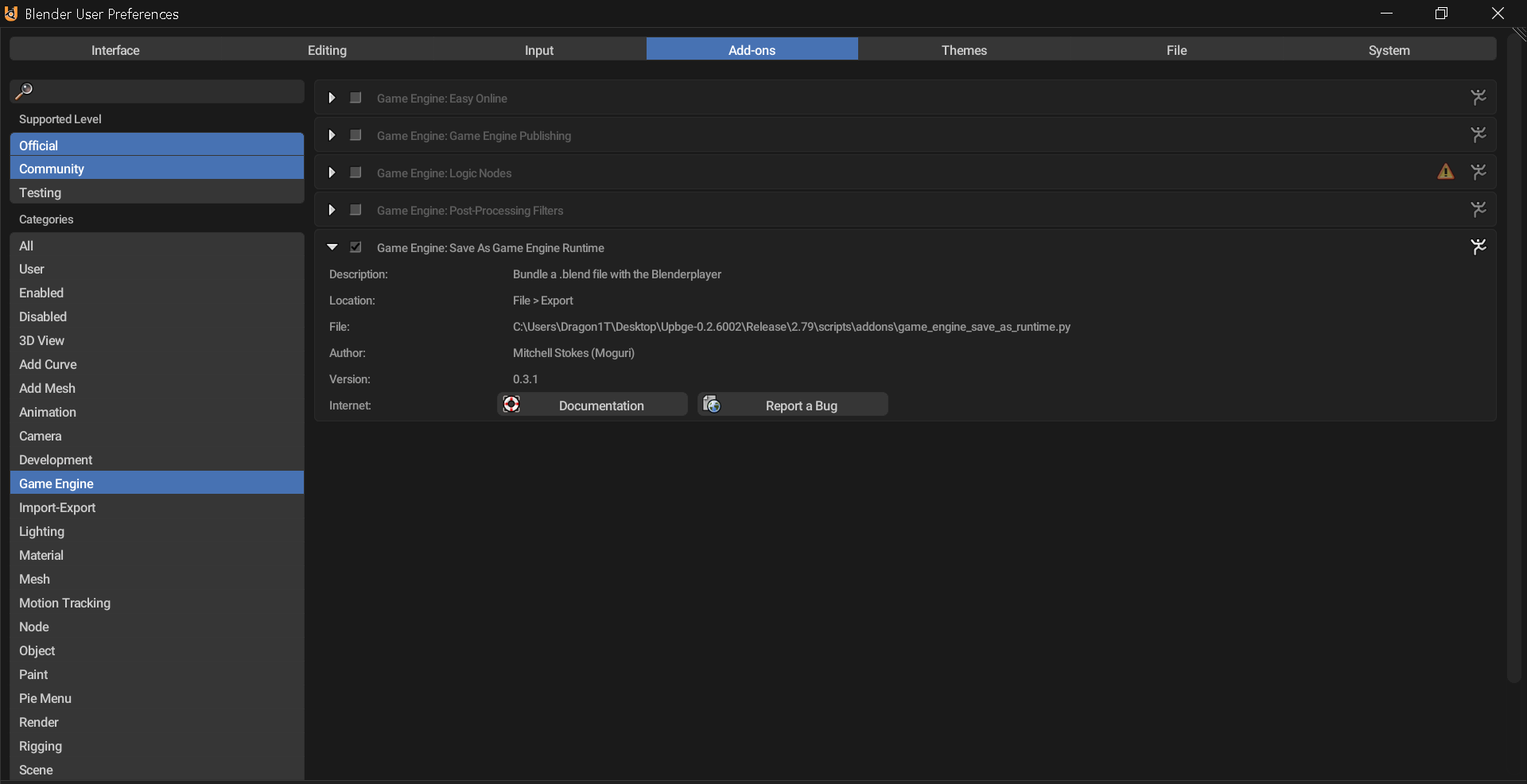Expand the Logic Nodes addon details
The image size is (1527, 784).
pyautogui.click(x=332, y=173)
